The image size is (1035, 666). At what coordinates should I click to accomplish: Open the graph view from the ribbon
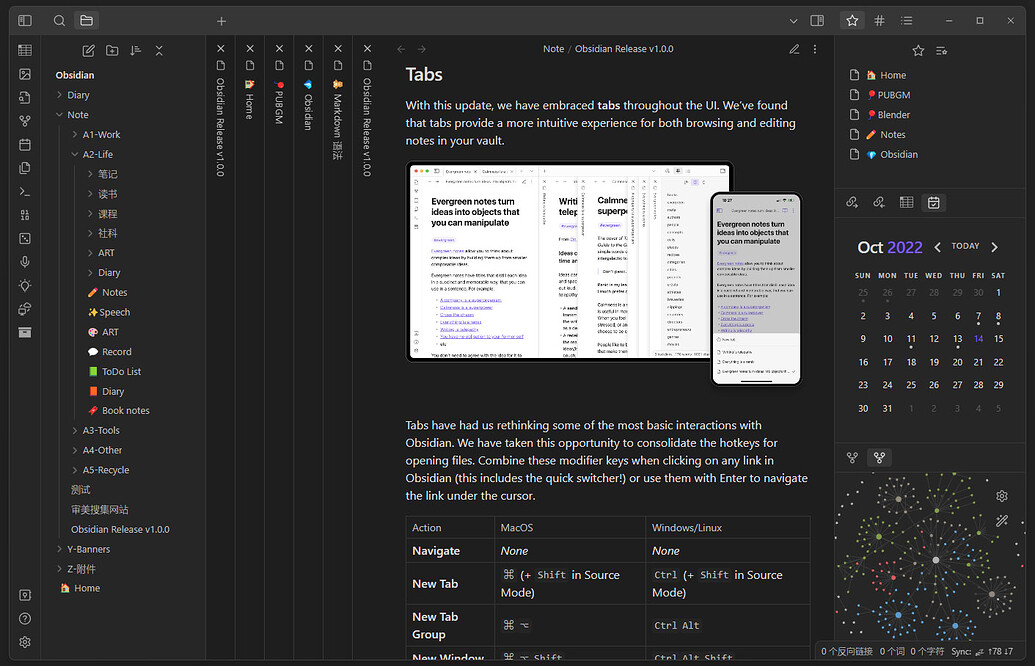click(x=25, y=120)
